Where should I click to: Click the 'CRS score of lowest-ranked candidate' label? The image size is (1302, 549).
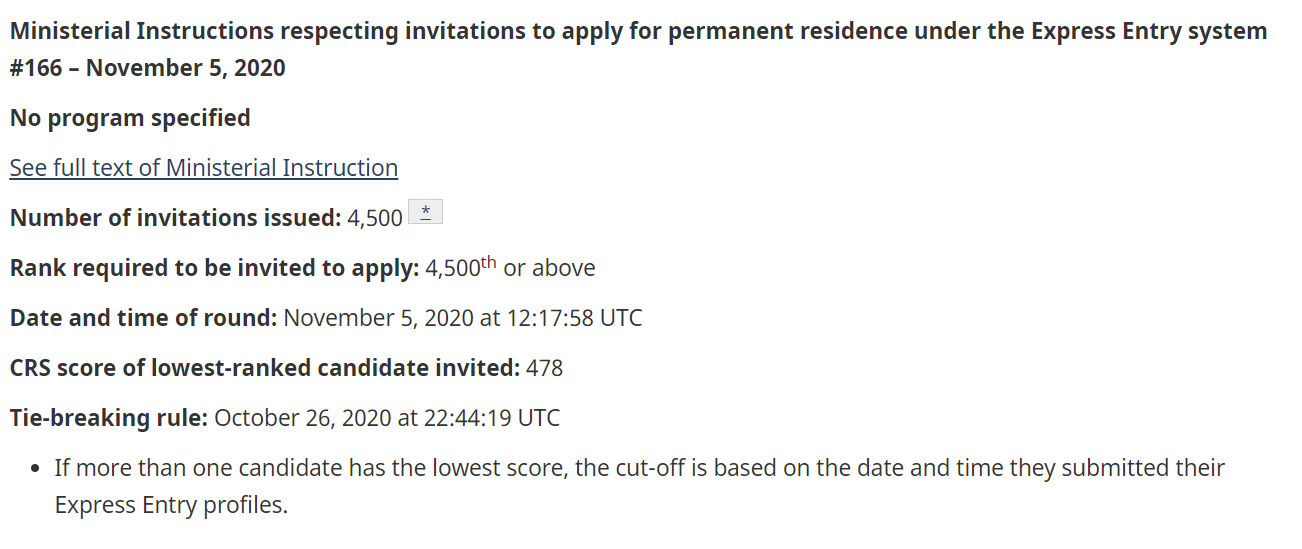coord(264,368)
